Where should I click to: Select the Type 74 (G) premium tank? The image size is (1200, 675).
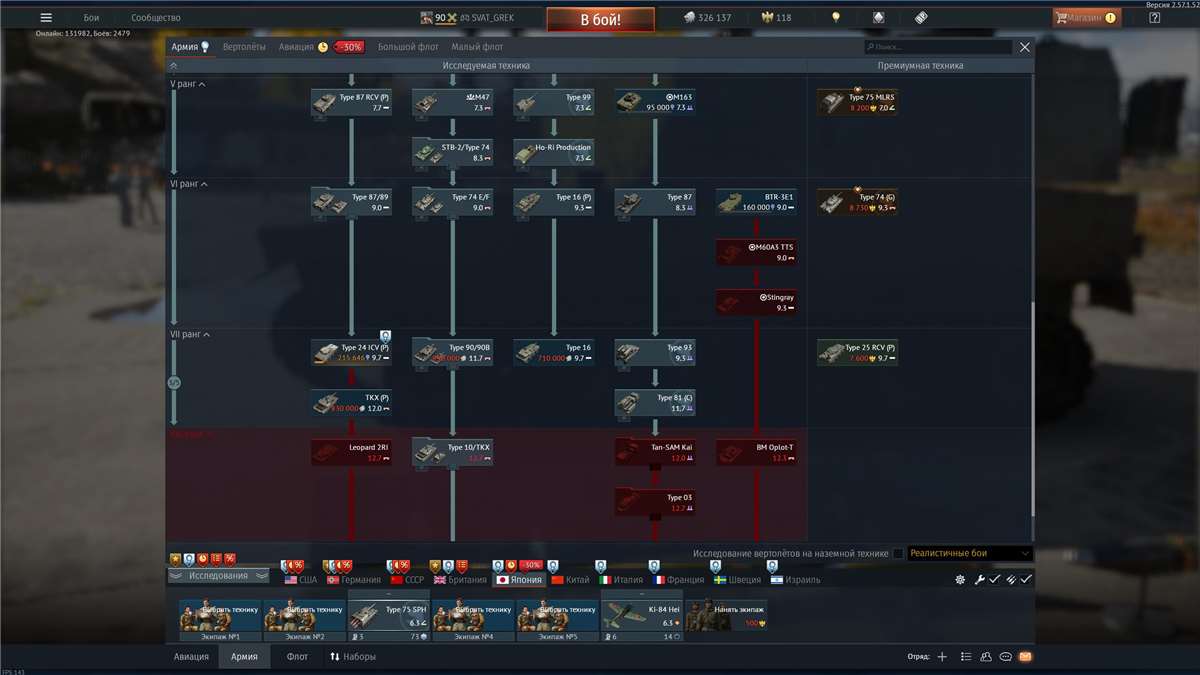[857, 202]
